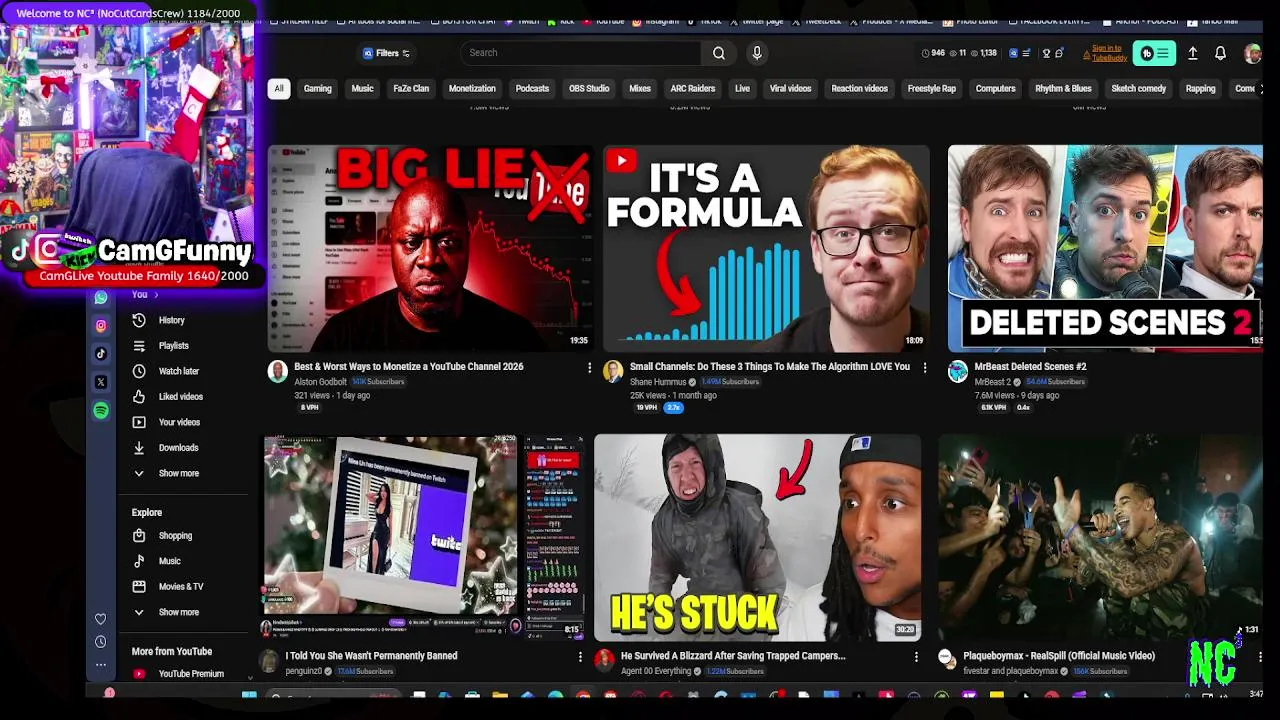
Task: Open MrBeast Deleted Scenes #2 title
Action: pyautogui.click(x=1030, y=367)
